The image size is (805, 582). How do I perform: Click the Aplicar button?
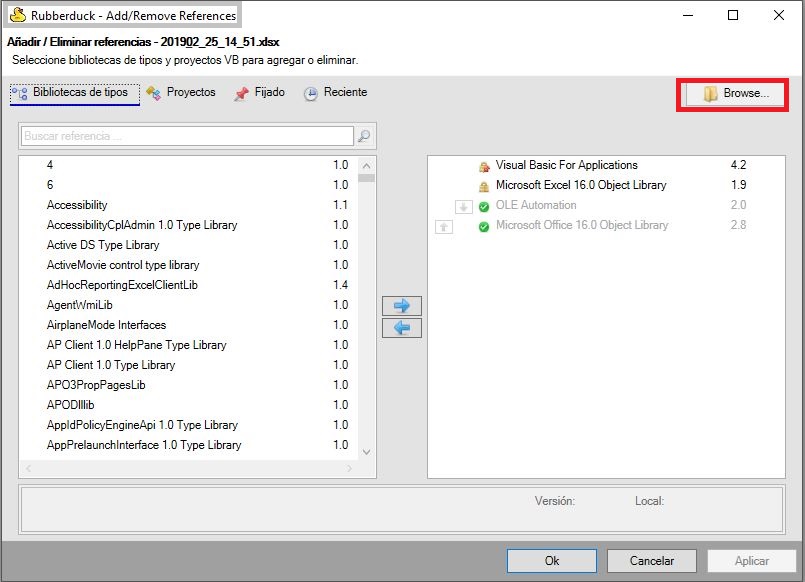pyautogui.click(x=752, y=561)
